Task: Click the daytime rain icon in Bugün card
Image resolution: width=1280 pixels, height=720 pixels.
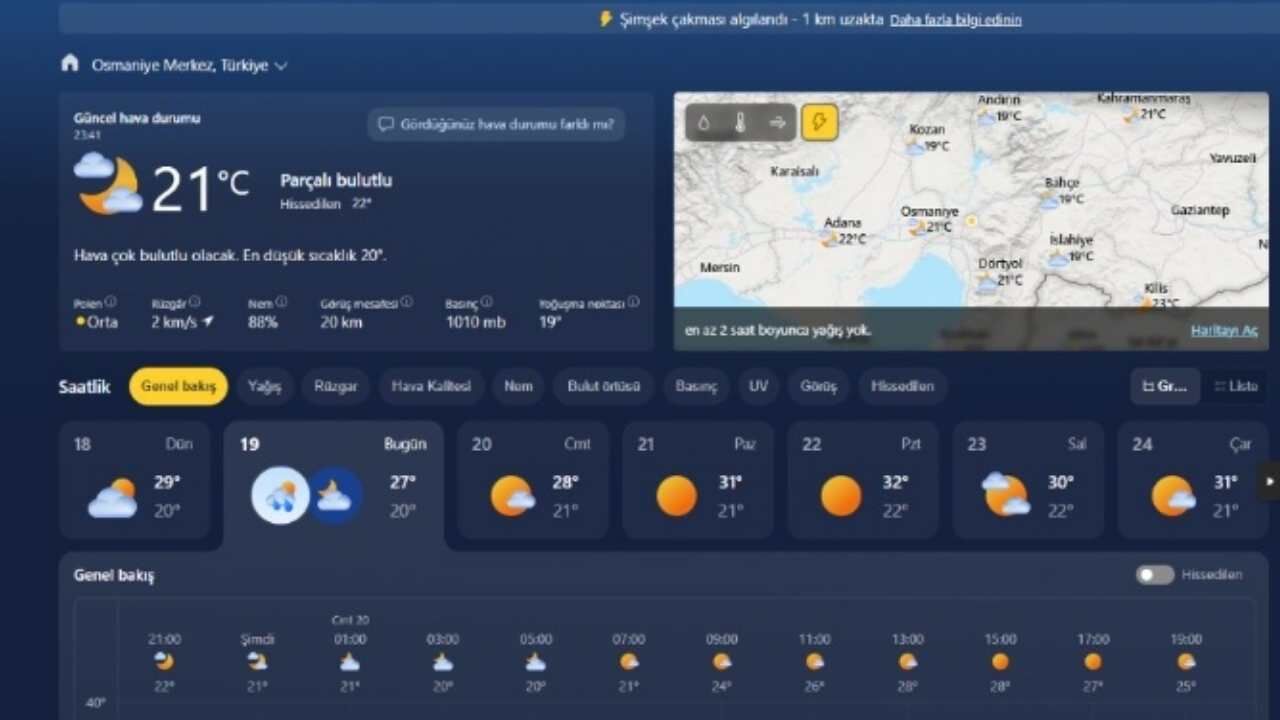Action: point(280,495)
